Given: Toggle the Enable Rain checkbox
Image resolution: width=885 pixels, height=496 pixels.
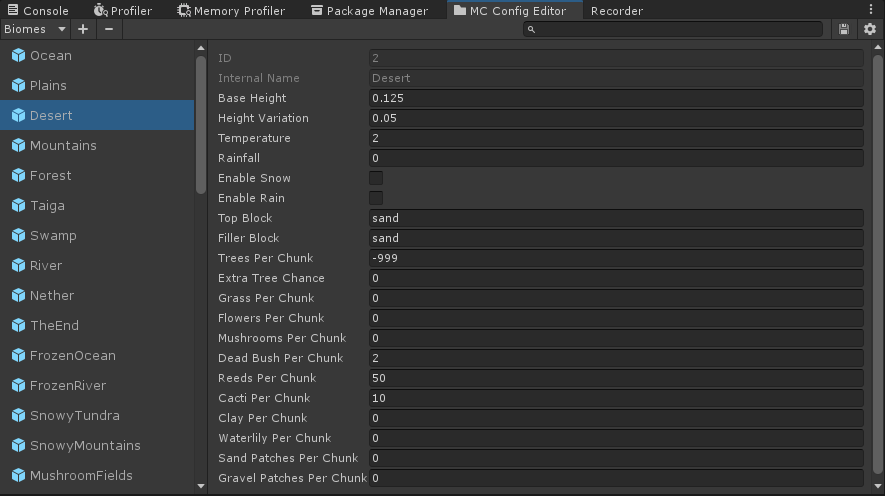Looking at the screenshot, I should click(x=376, y=198).
